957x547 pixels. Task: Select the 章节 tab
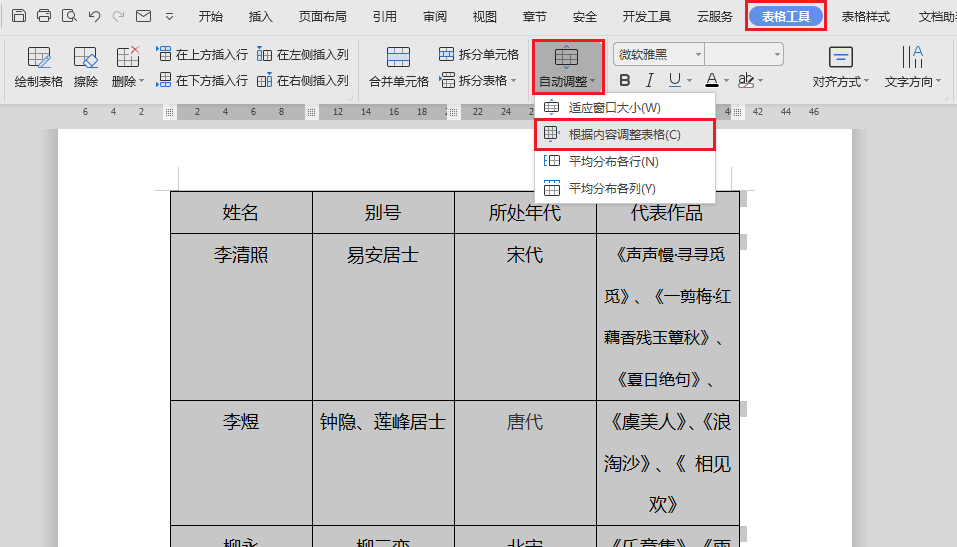coord(535,16)
